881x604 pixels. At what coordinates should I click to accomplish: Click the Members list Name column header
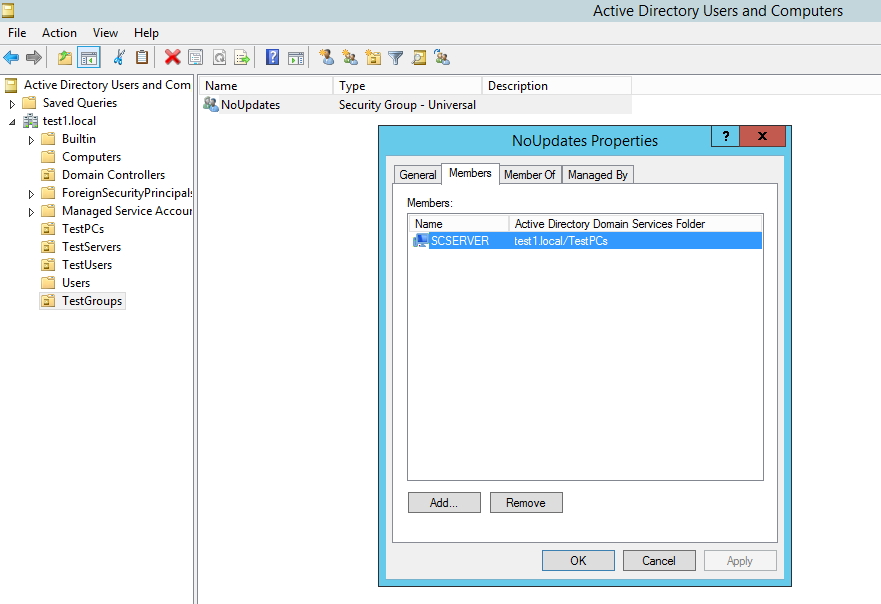coord(459,224)
